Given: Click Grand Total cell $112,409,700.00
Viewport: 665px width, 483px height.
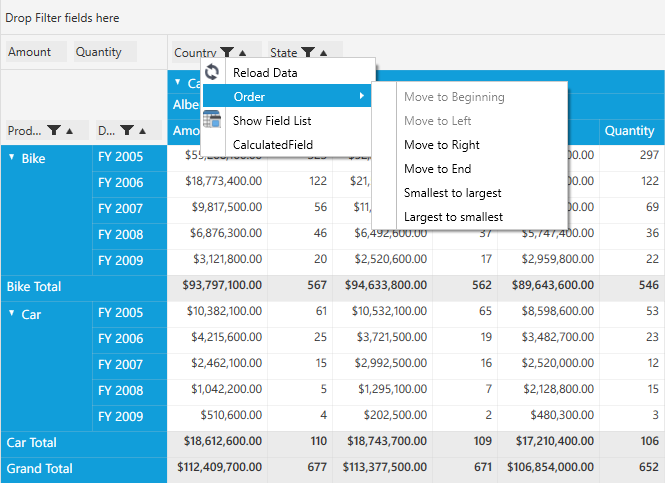Looking at the screenshot, I should click(x=218, y=468).
